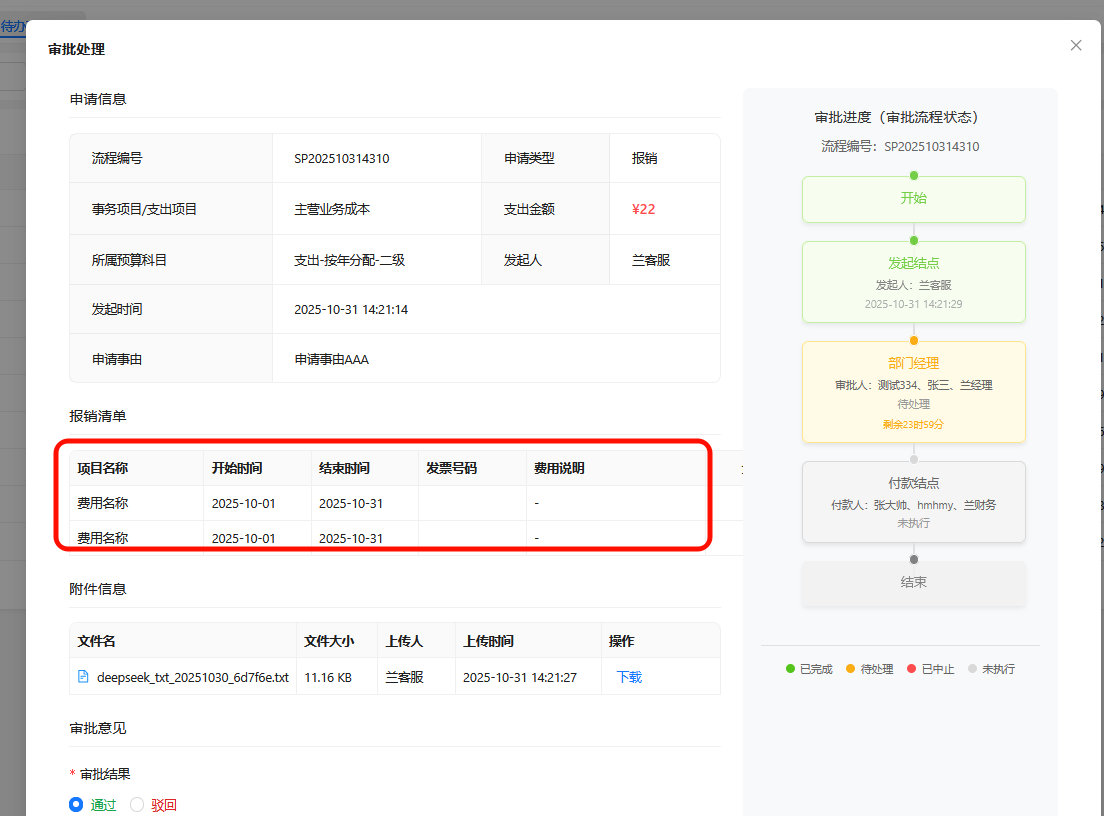Click the dark gray dot above 结束 node
The height and width of the screenshot is (816, 1104).
coord(914,559)
